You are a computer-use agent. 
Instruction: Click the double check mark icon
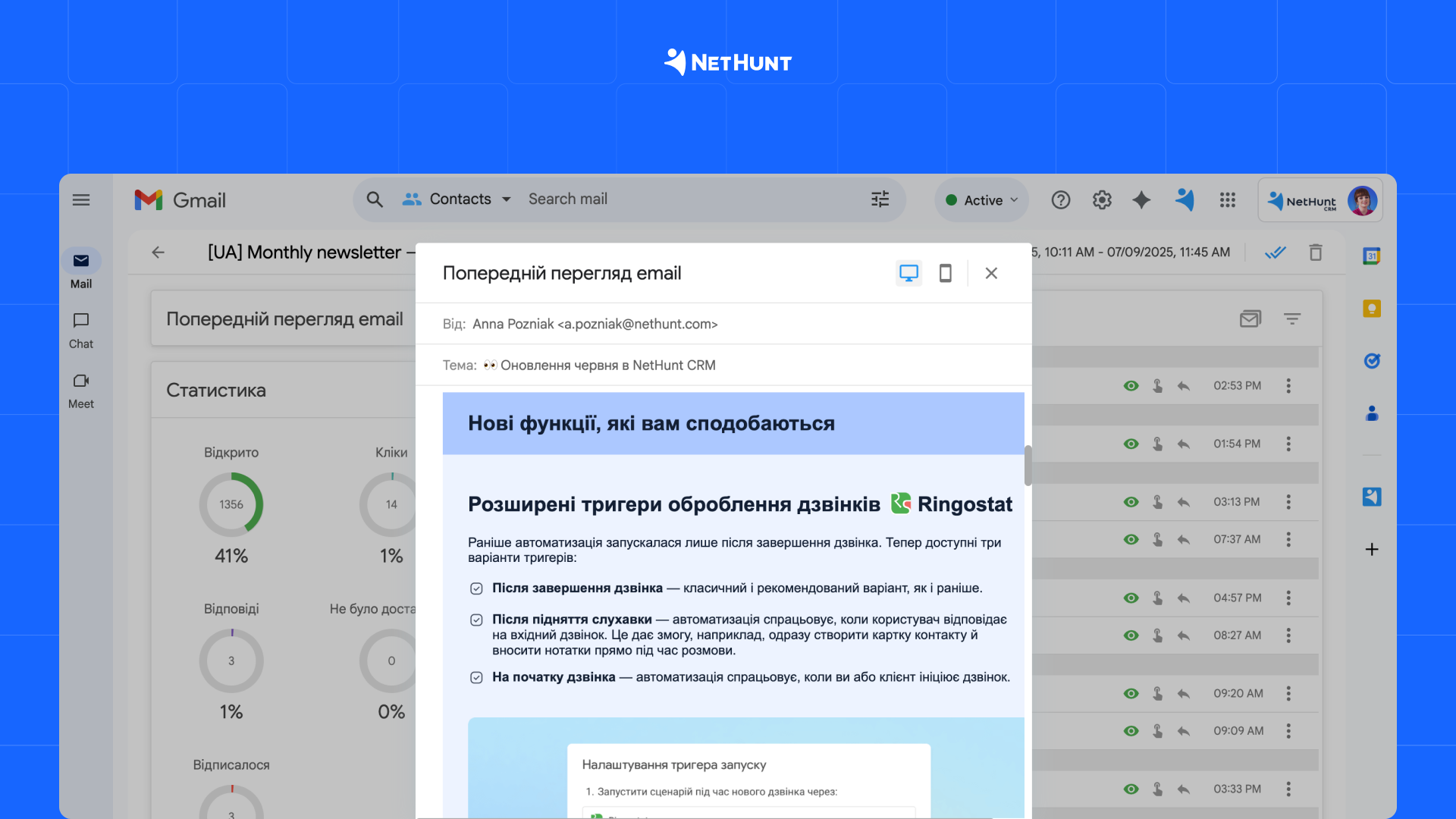coord(1276,253)
